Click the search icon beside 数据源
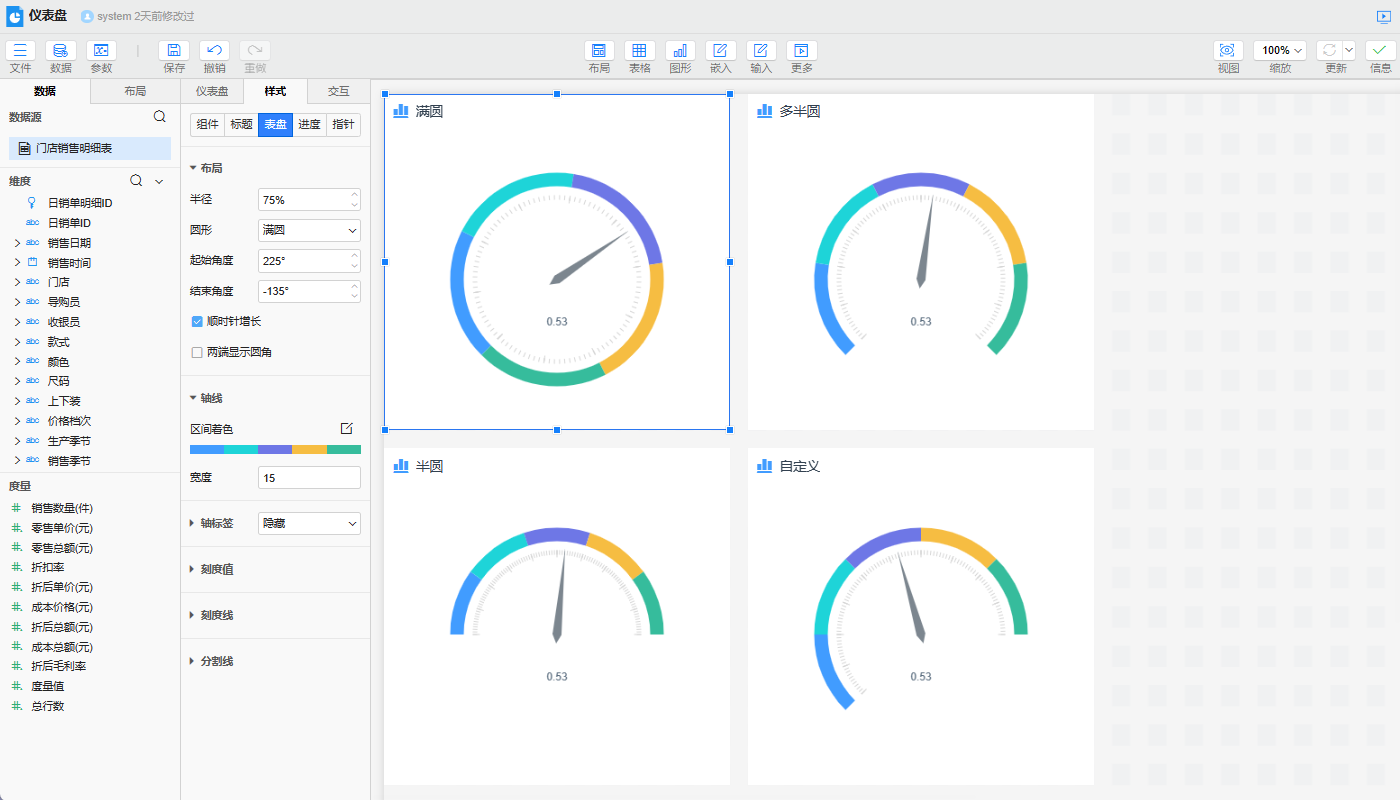The height and width of the screenshot is (800, 1400). click(x=160, y=117)
